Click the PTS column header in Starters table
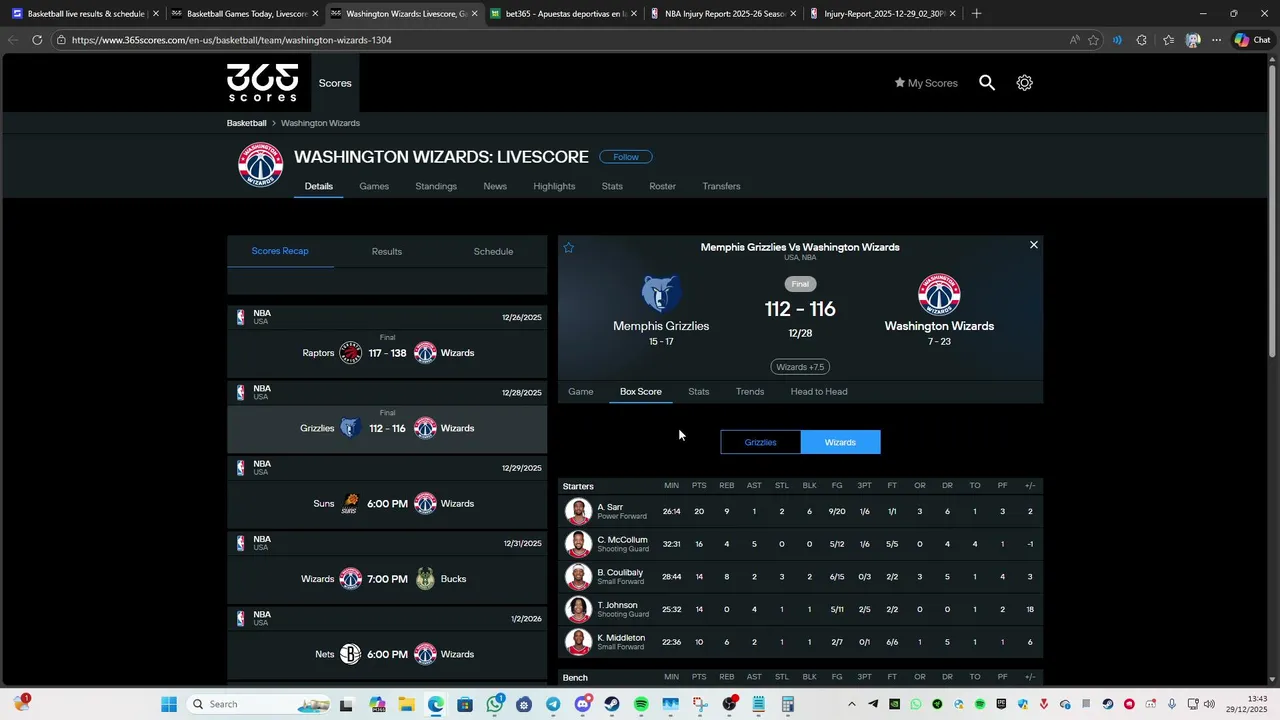 click(x=699, y=486)
